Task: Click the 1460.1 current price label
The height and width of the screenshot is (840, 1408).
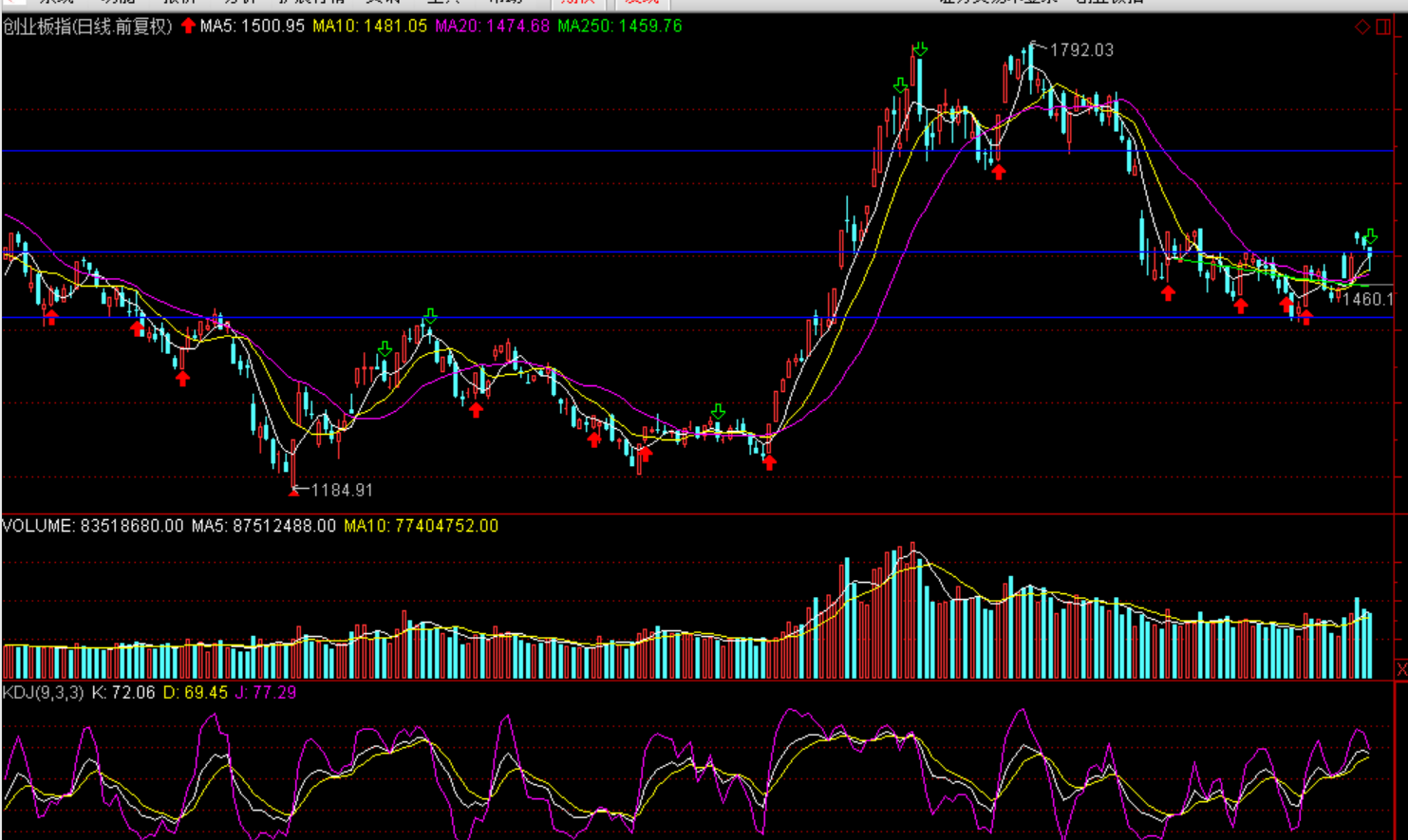Action: pyautogui.click(x=1367, y=299)
